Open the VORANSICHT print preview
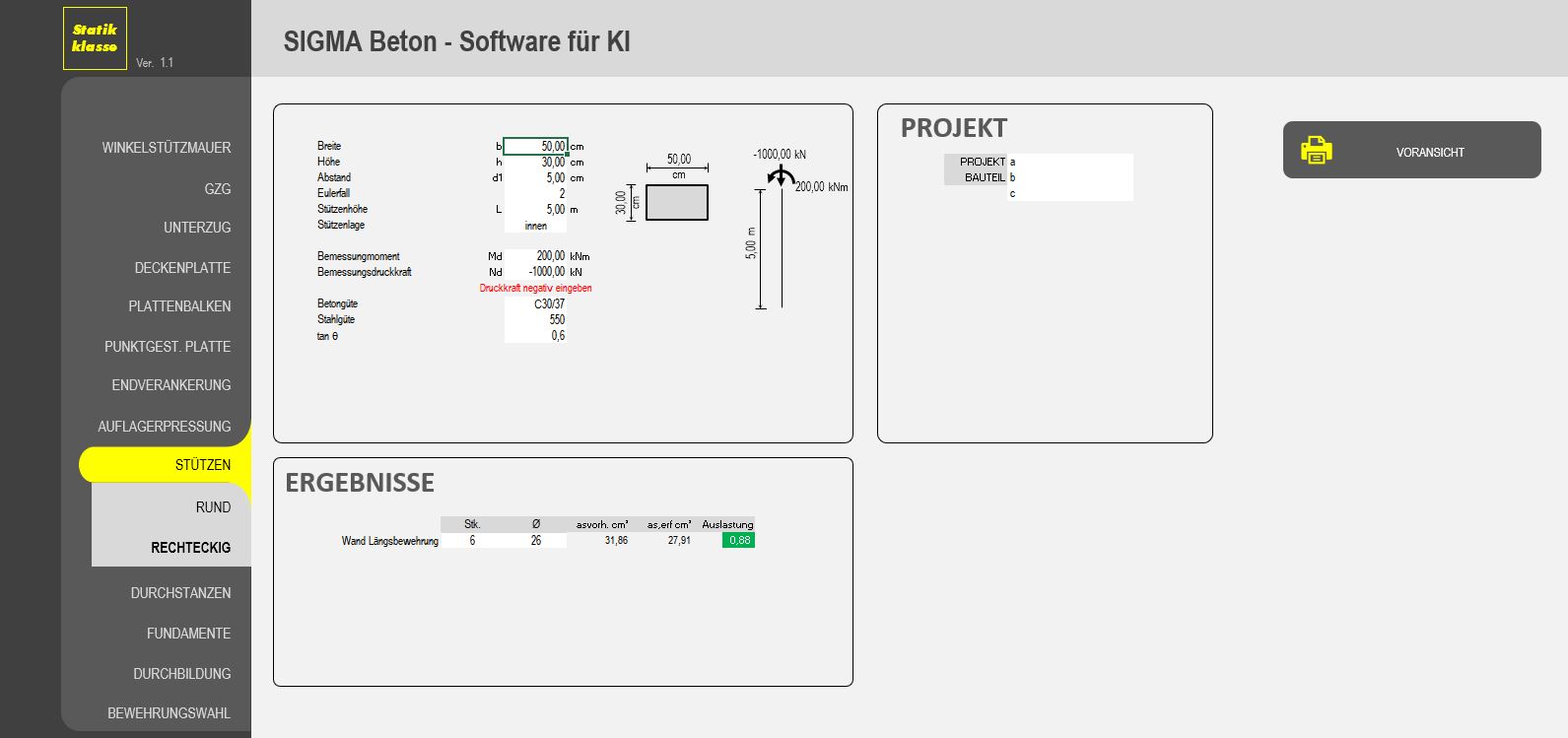The height and width of the screenshot is (738, 1568). pyautogui.click(x=1429, y=153)
